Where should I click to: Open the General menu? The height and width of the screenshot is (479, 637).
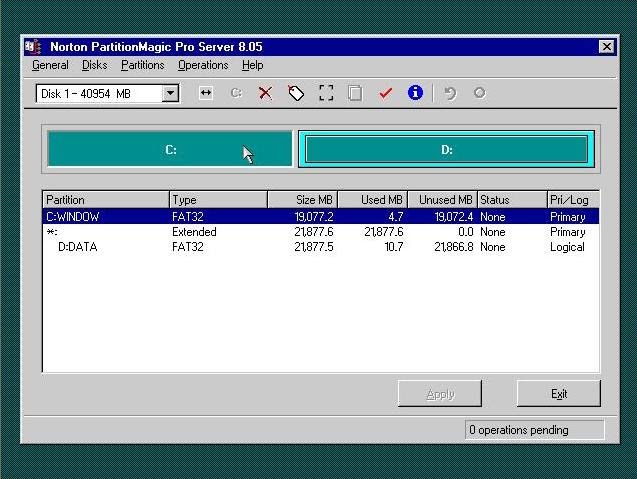tap(50, 65)
